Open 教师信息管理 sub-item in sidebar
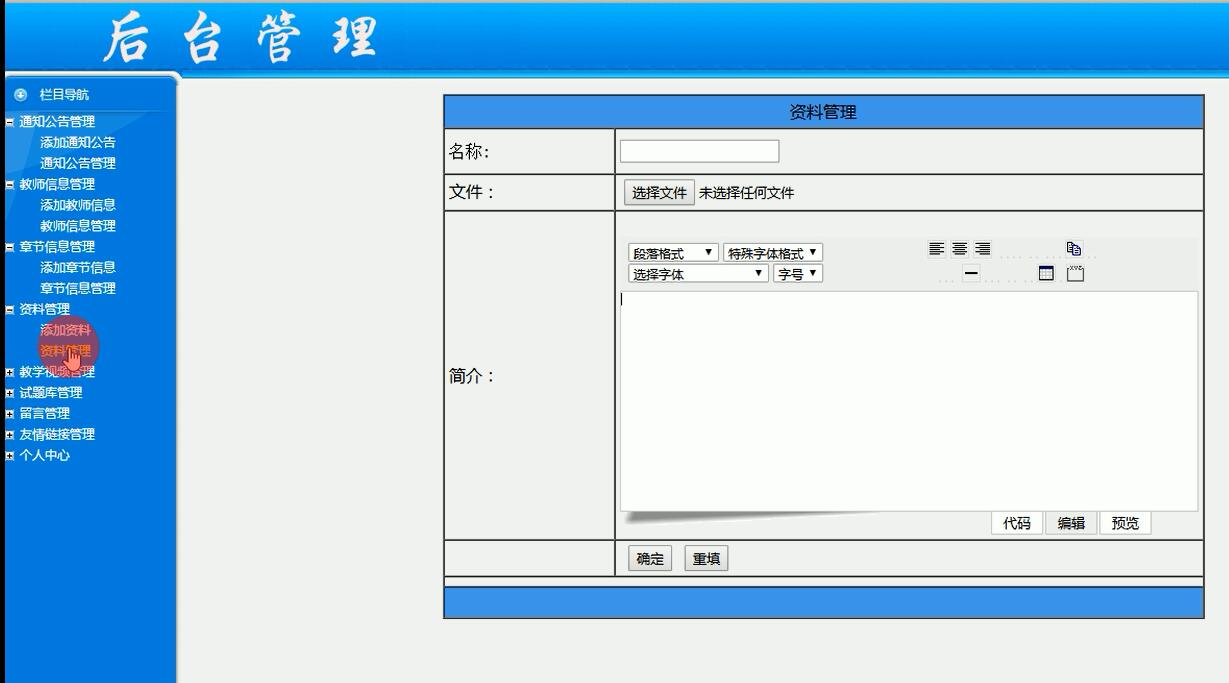 78,226
